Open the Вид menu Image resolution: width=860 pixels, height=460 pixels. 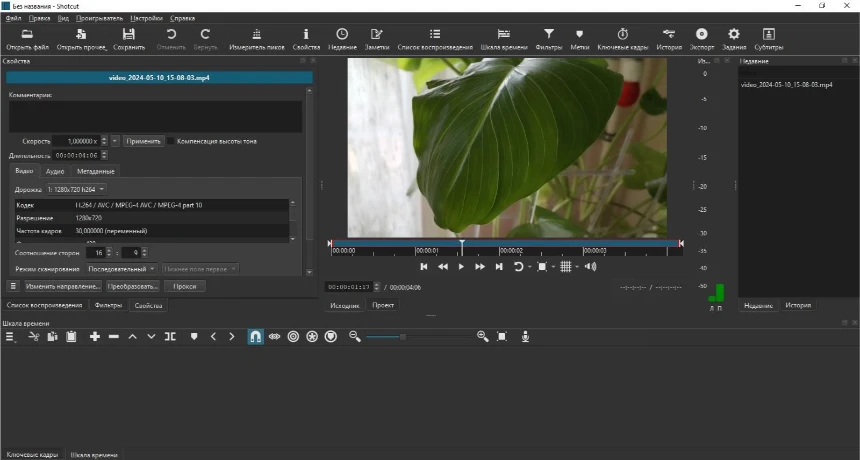click(x=63, y=18)
